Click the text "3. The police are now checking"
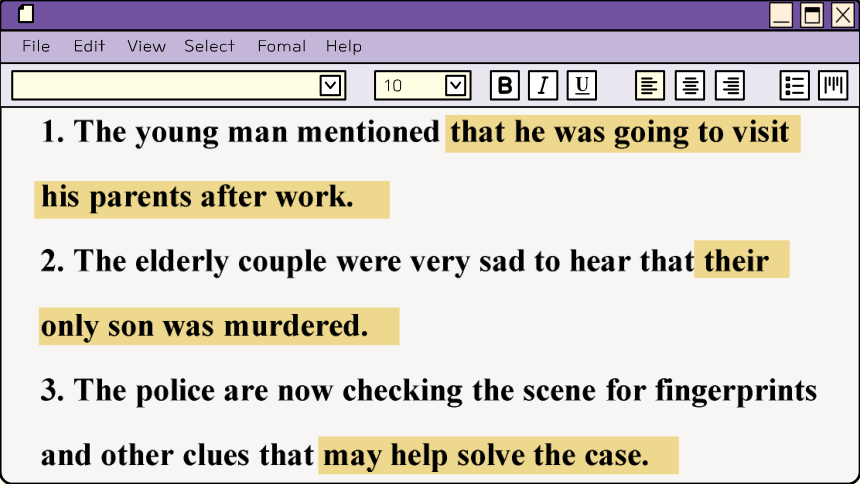 click(x=252, y=391)
